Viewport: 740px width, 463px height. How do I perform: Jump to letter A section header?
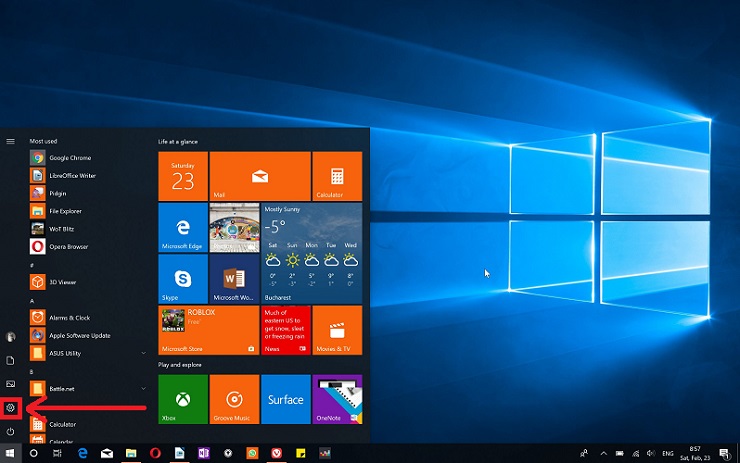32,301
